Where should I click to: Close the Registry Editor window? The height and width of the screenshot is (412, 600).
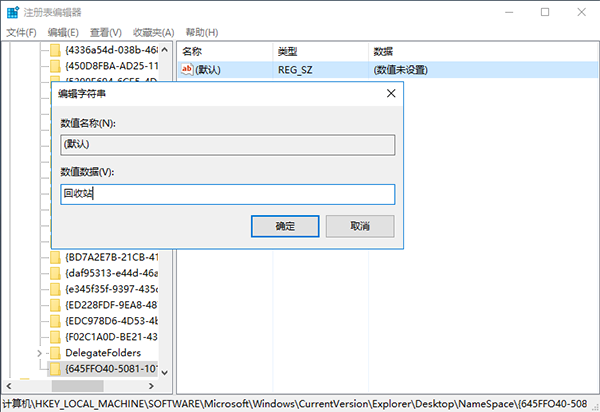pyautogui.click(x=582, y=12)
